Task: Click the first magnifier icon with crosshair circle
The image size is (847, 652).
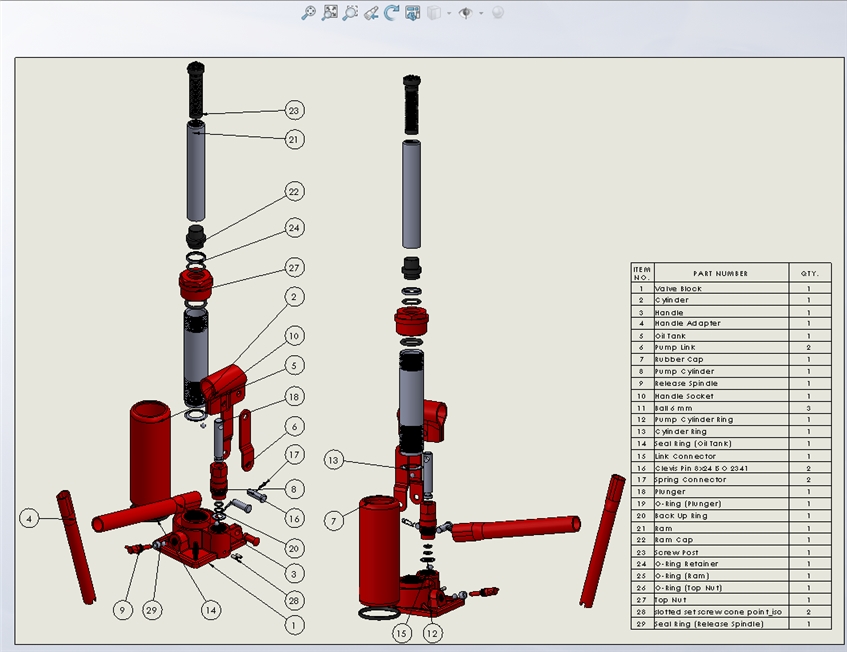Action: coord(308,12)
